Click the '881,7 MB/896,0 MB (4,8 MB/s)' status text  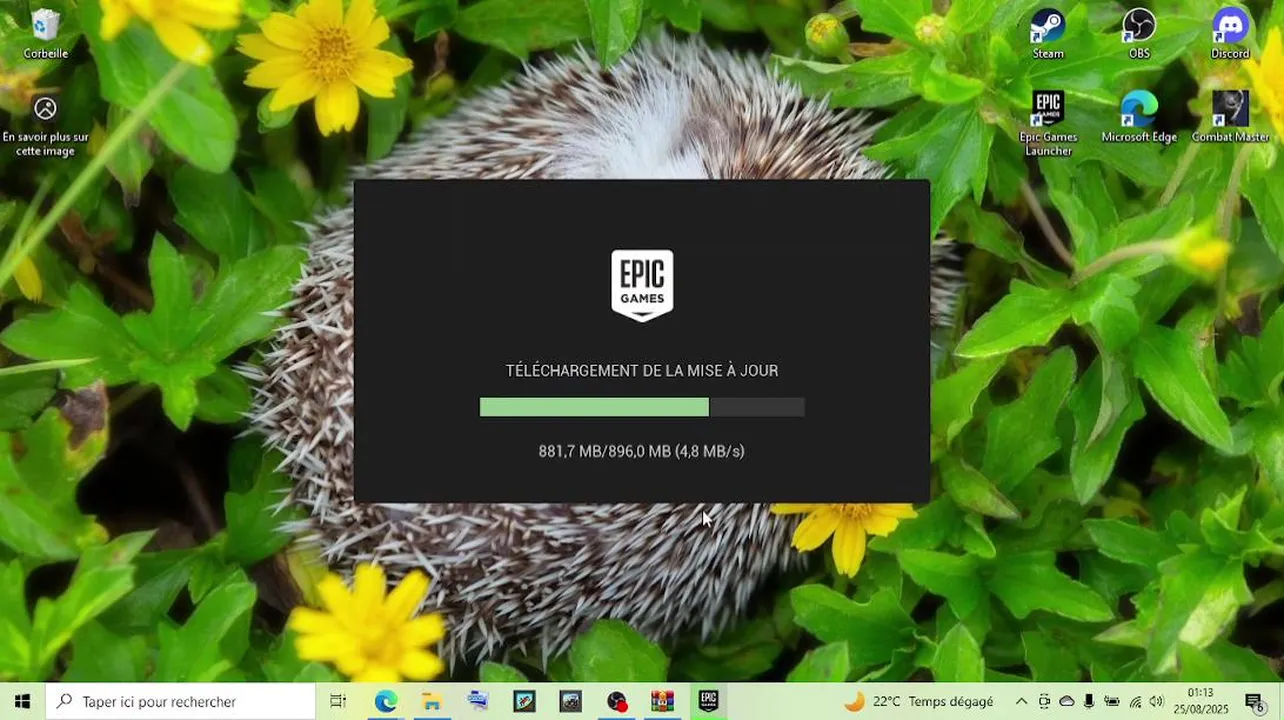(x=642, y=451)
